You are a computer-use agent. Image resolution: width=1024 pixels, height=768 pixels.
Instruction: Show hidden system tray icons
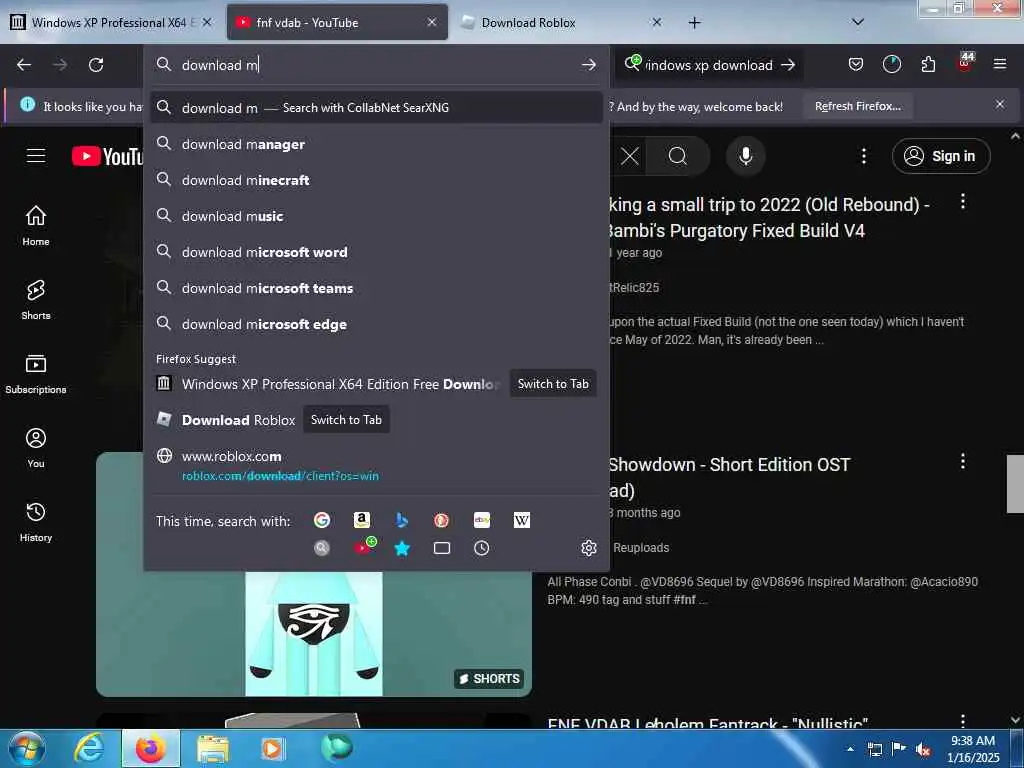pos(850,748)
